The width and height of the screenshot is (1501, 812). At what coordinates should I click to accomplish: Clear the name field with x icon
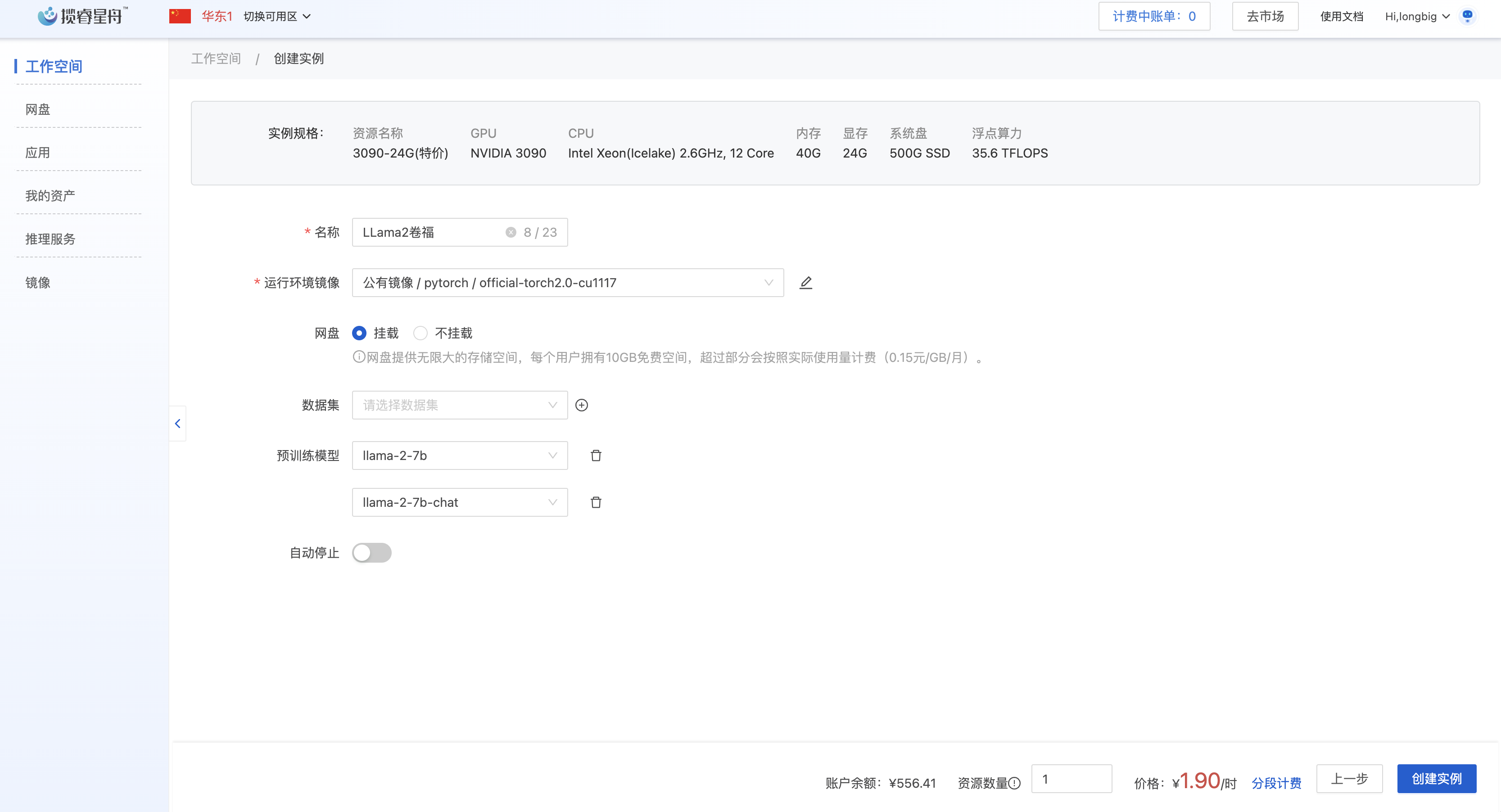coord(511,232)
